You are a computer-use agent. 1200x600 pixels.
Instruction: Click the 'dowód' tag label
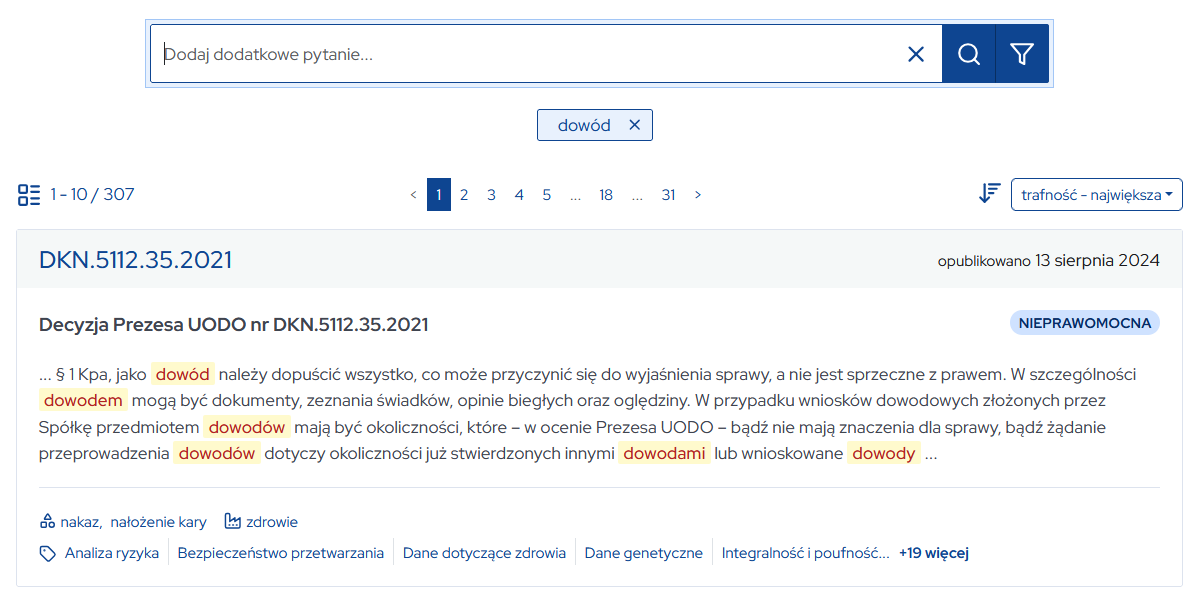click(x=584, y=125)
